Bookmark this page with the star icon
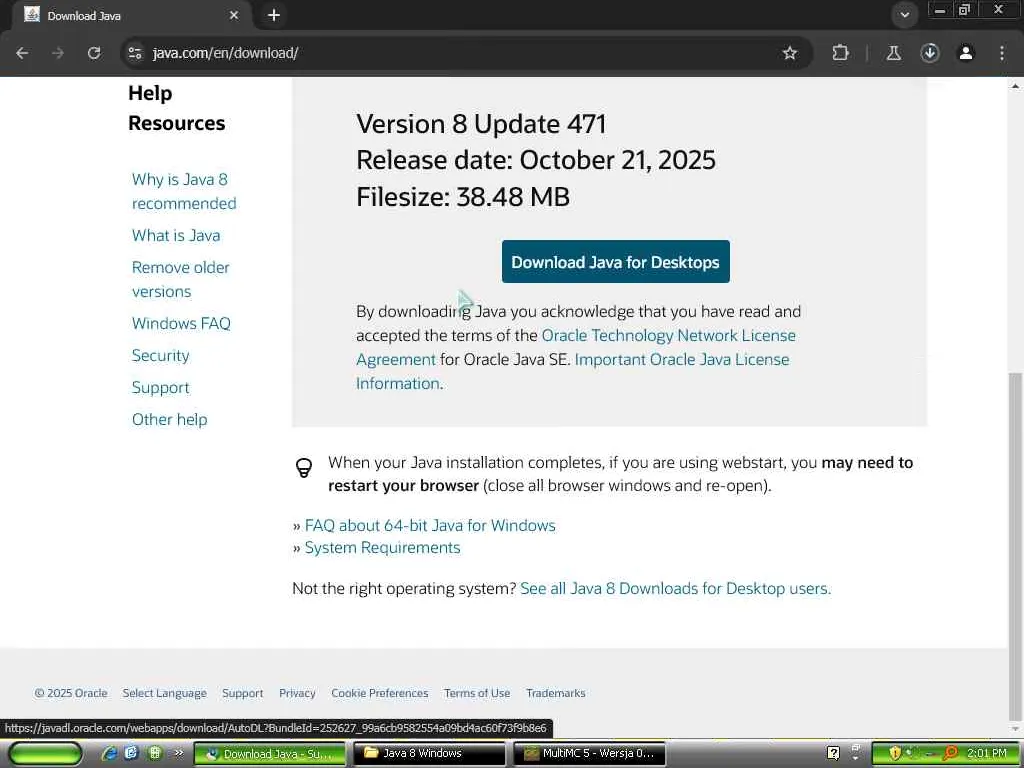Viewport: 1024px width, 768px height. pyautogui.click(x=790, y=53)
